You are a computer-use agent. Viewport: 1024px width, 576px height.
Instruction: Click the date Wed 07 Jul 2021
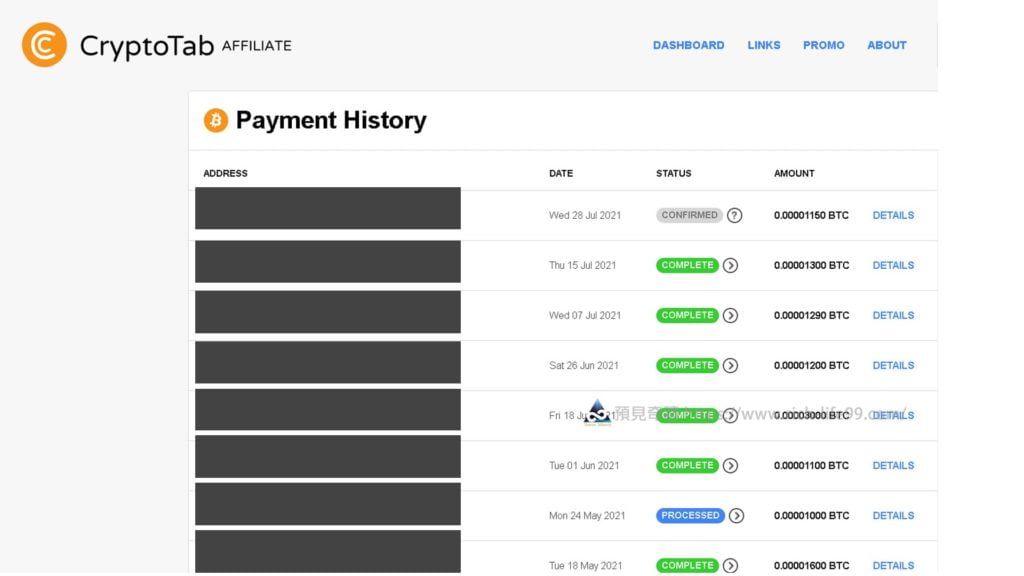(x=585, y=315)
